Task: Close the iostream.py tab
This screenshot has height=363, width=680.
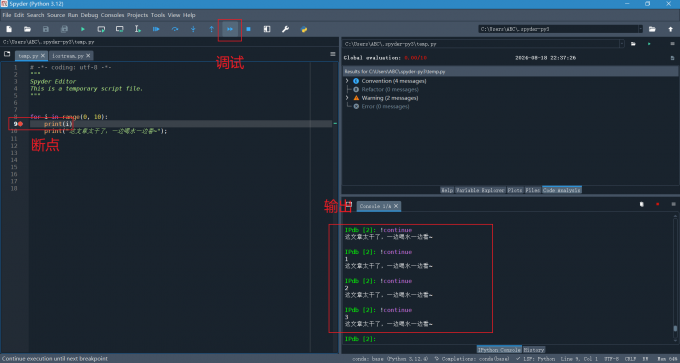Action: tap(88, 56)
